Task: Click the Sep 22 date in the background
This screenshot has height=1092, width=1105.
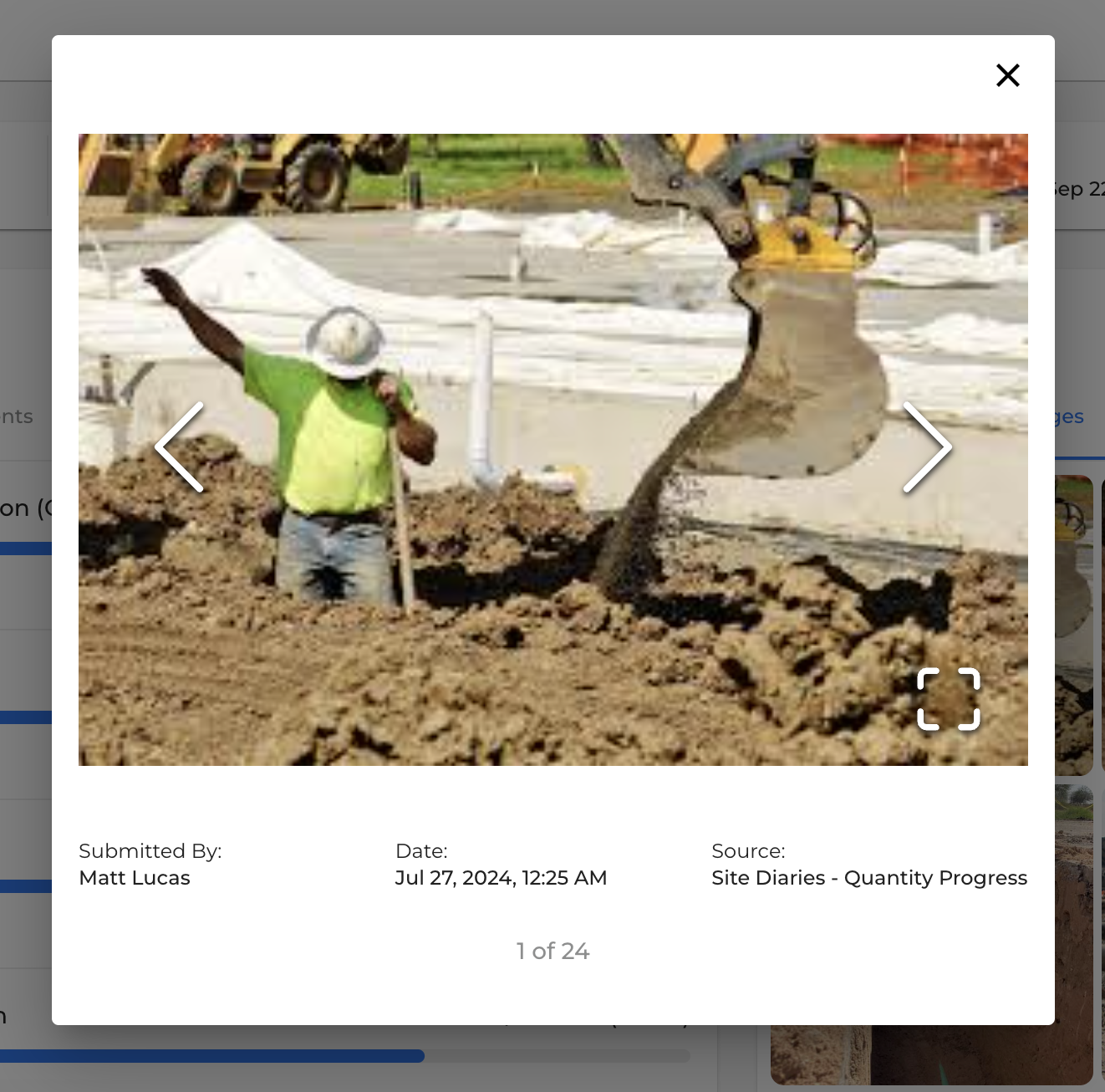Action: 1080,189
